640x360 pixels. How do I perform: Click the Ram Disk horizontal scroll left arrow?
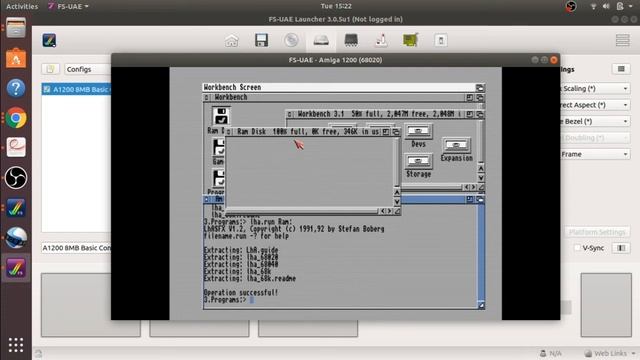382,211
